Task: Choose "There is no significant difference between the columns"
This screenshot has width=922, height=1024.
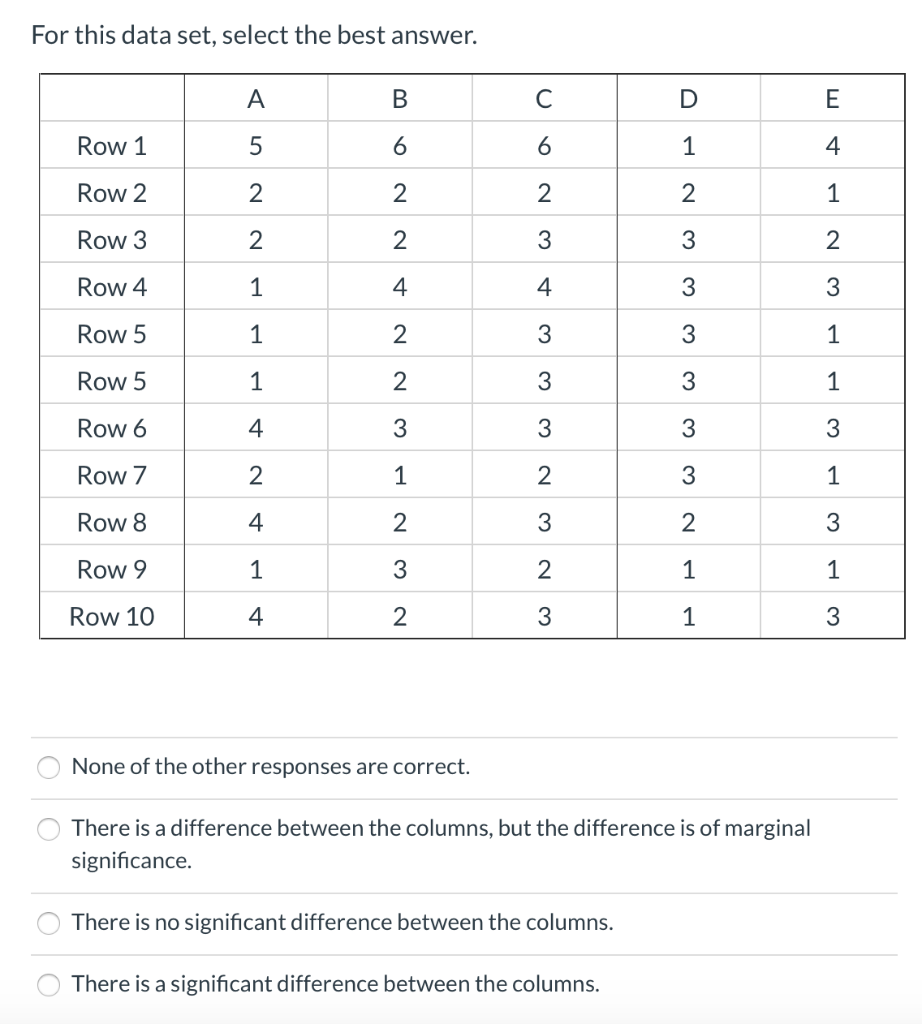Action: coord(46,923)
